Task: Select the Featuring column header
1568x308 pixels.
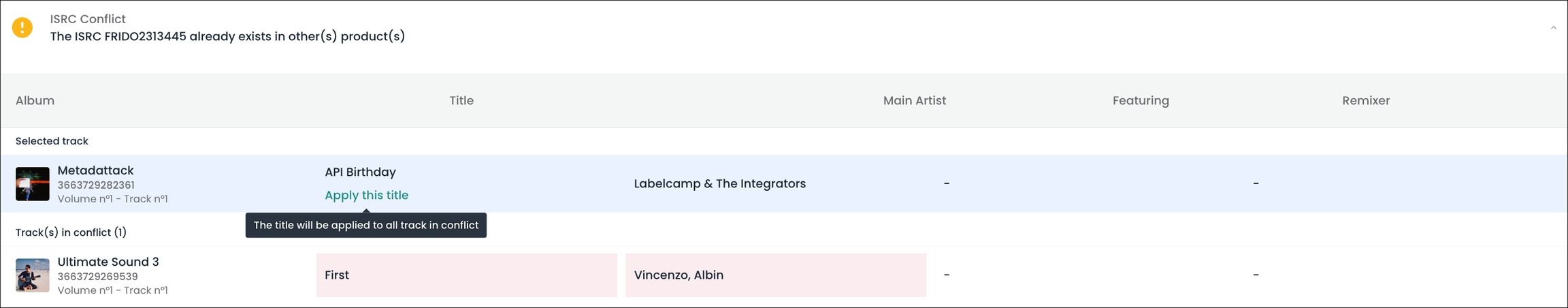Action: point(1140,101)
